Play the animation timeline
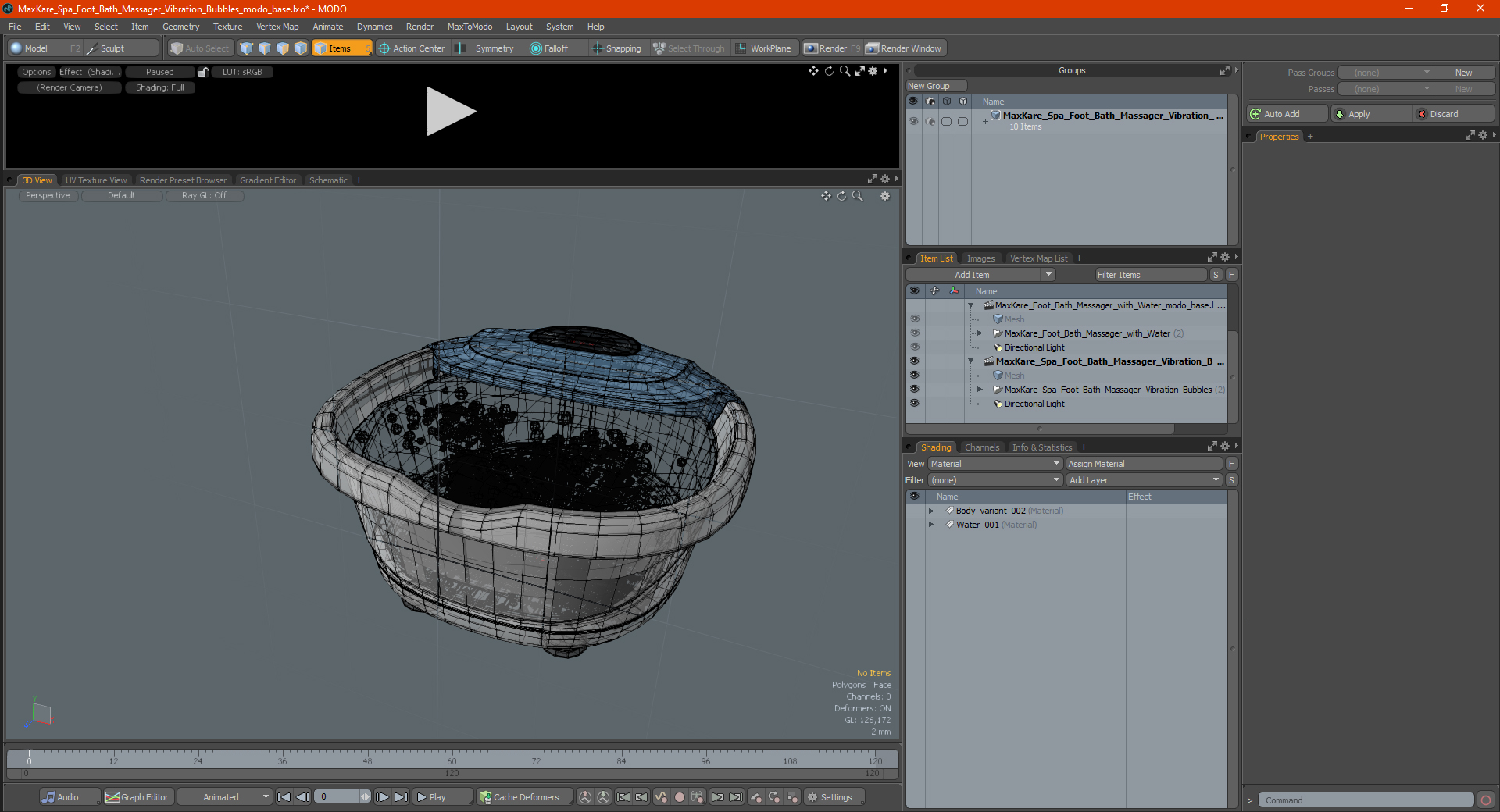 [442, 797]
